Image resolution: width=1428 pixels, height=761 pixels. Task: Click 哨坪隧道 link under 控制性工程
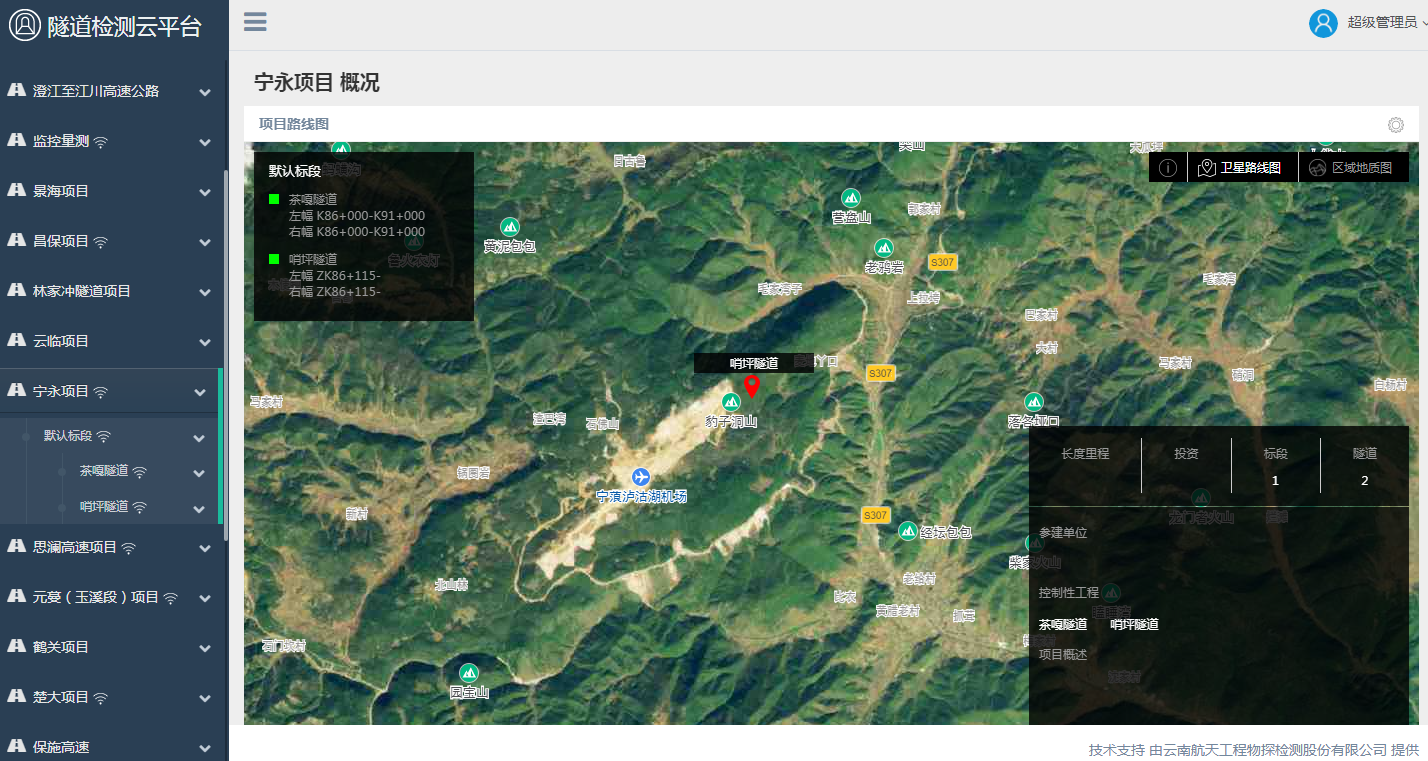[1134, 624]
